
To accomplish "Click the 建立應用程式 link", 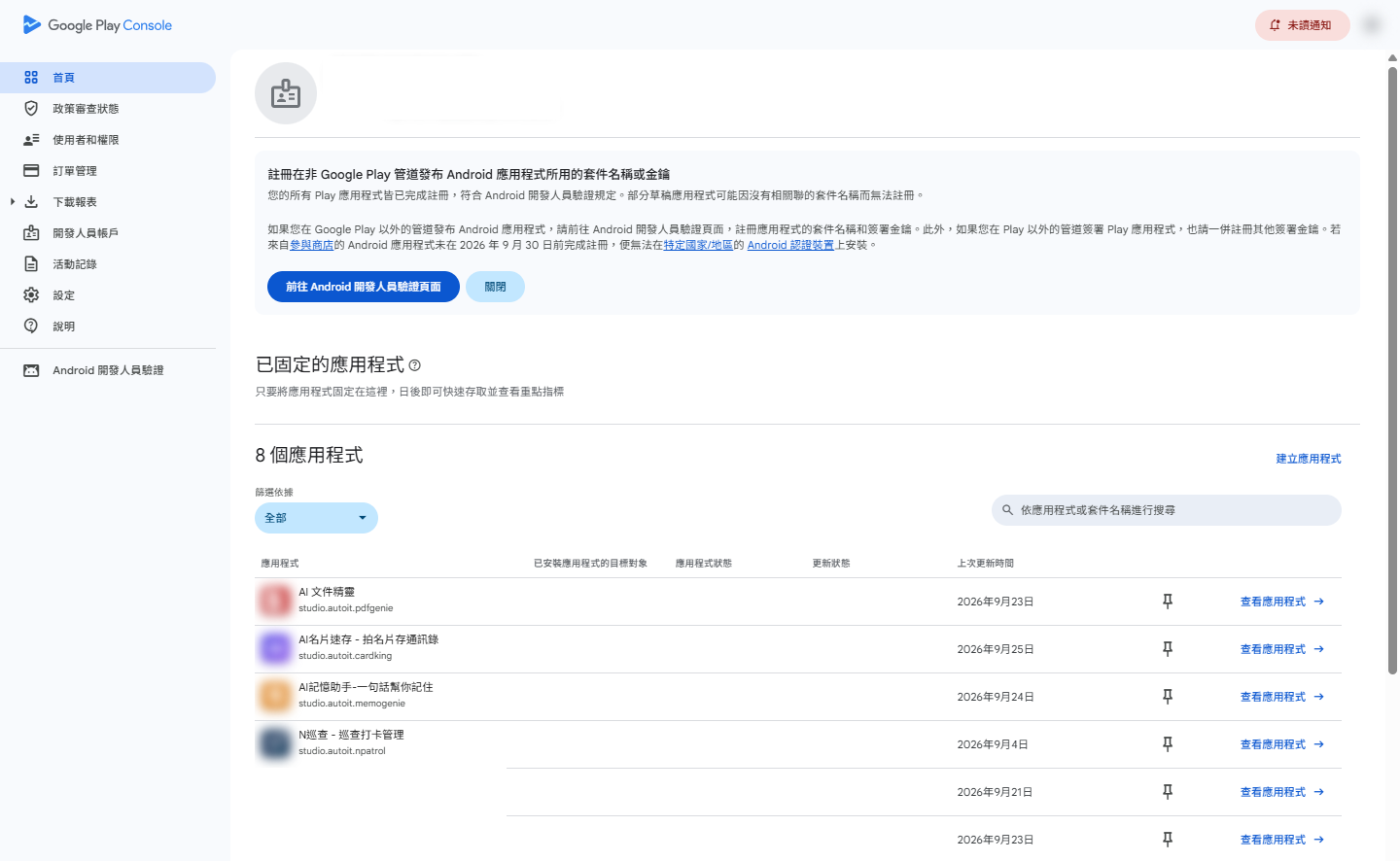I will [x=1309, y=459].
